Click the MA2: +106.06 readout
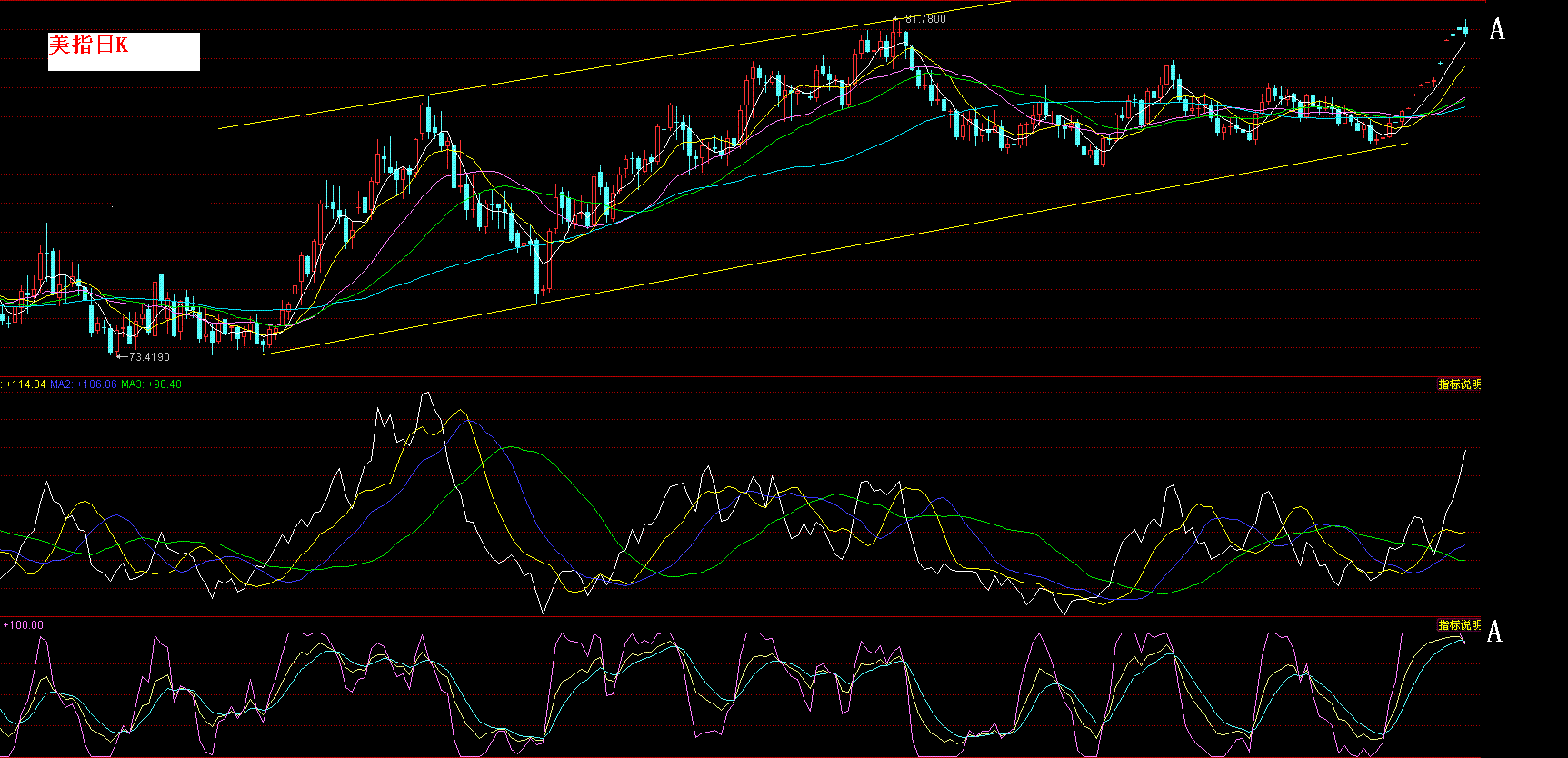 (x=84, y=384)
